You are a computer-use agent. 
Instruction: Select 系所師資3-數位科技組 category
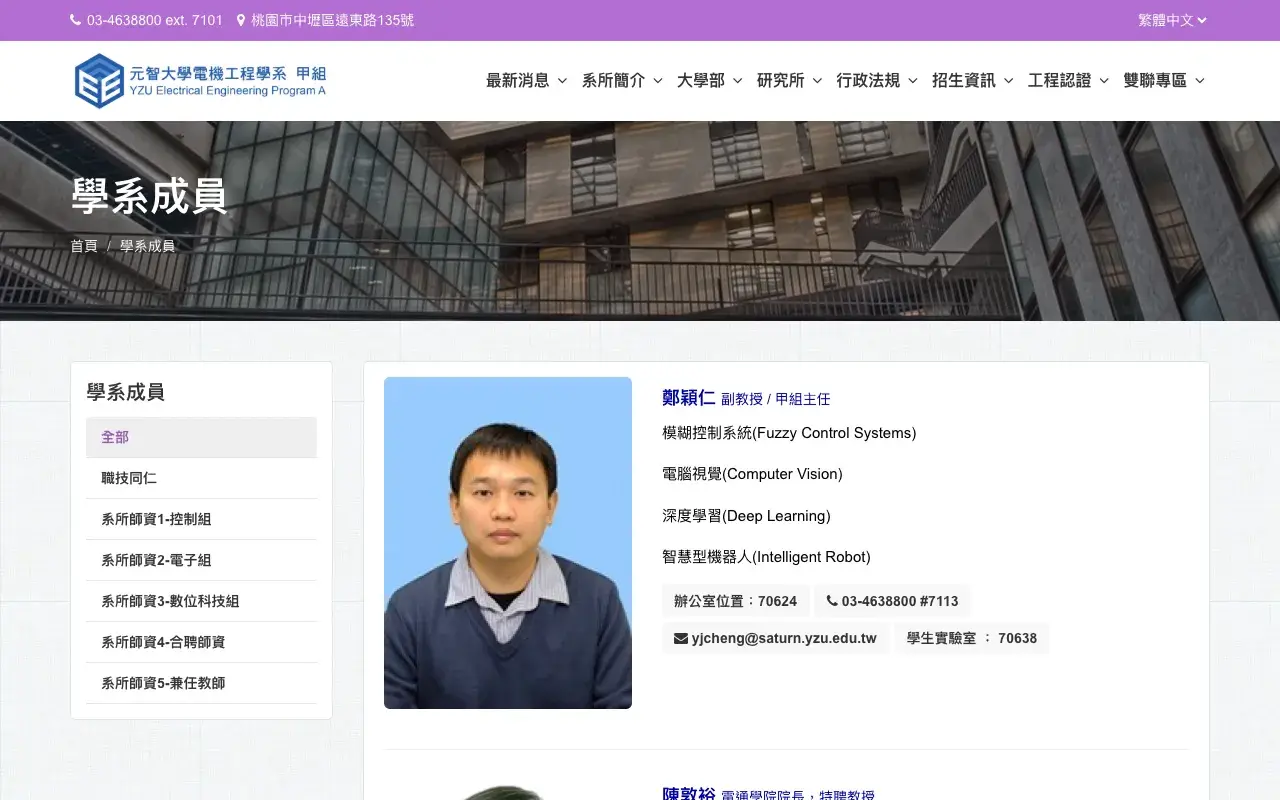coord(201,601)
